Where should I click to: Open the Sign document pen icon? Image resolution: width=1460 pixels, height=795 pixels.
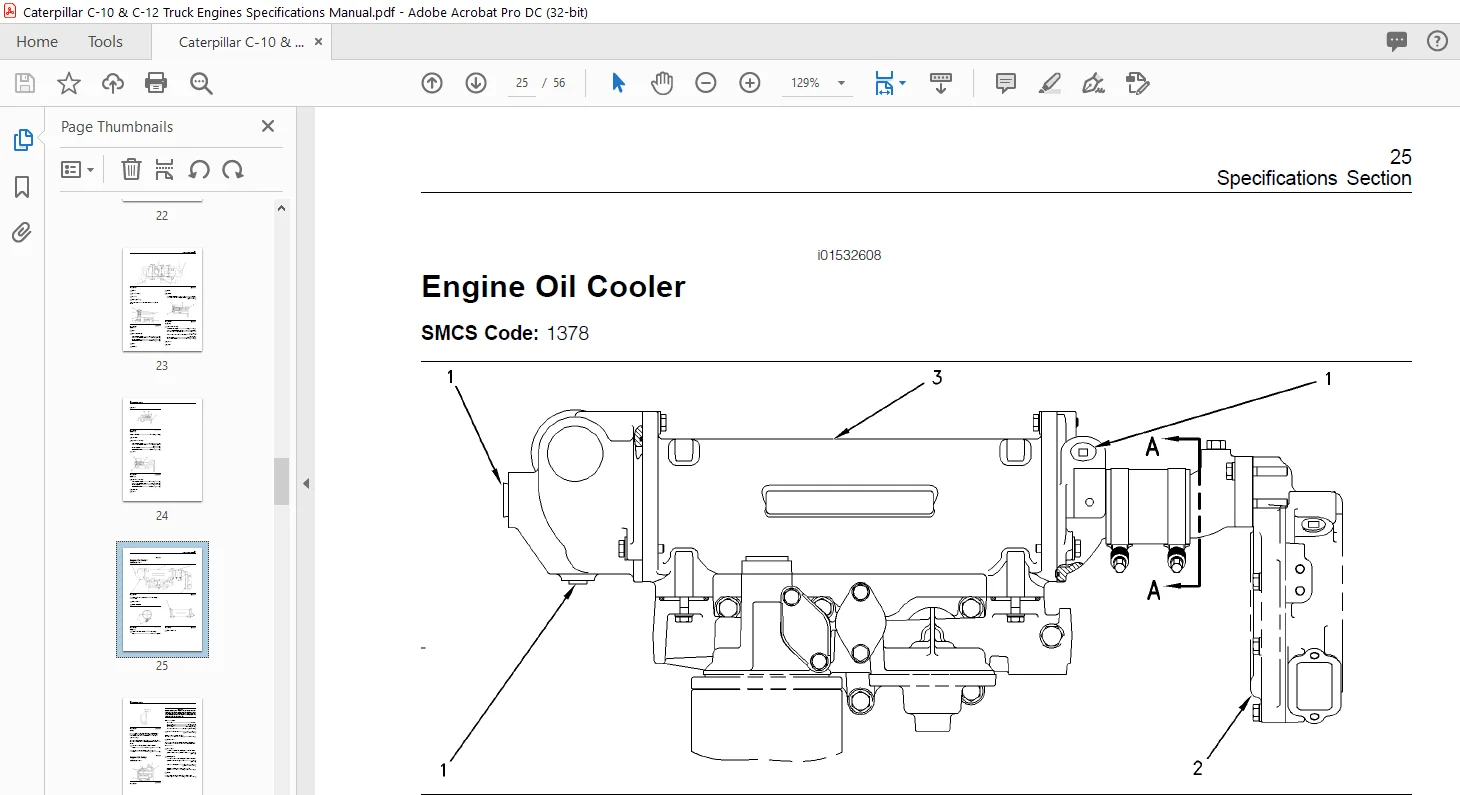click(1093, 83)
